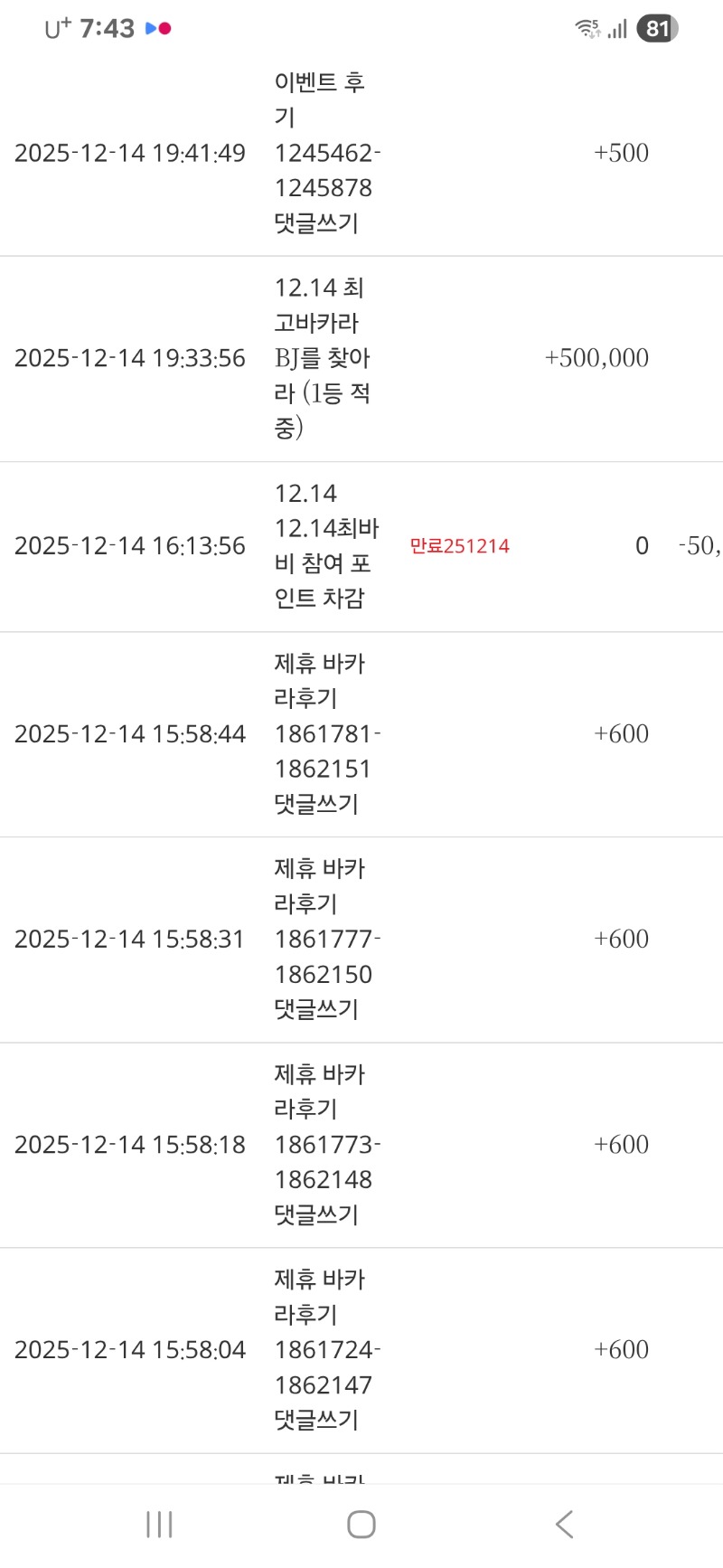This screenshot has width=723, height=1568.
Task: Open recent apps with three-lines icon
Action: (x=159, y=1525)
